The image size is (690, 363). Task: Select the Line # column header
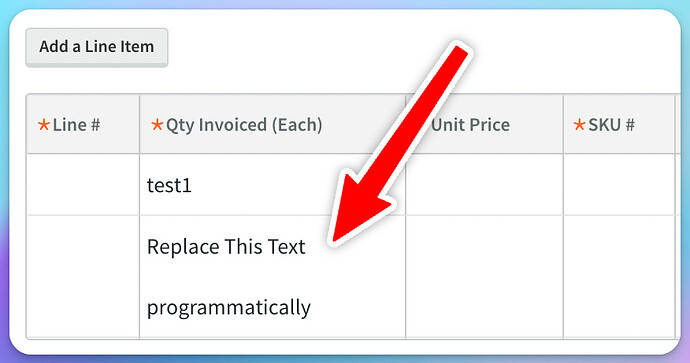pyautogui.click(x=83, y=125)
